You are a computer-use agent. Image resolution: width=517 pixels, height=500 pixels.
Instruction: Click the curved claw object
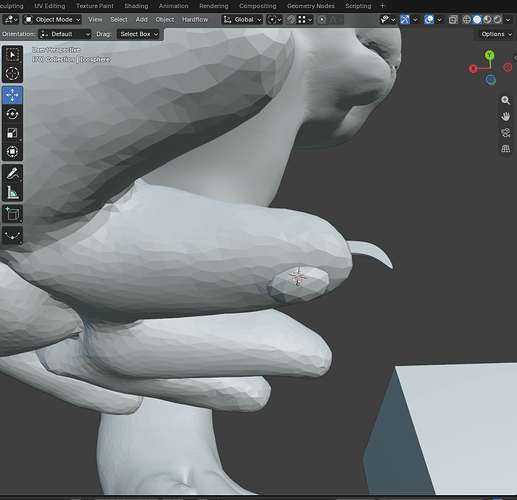[x=372, y=252]
